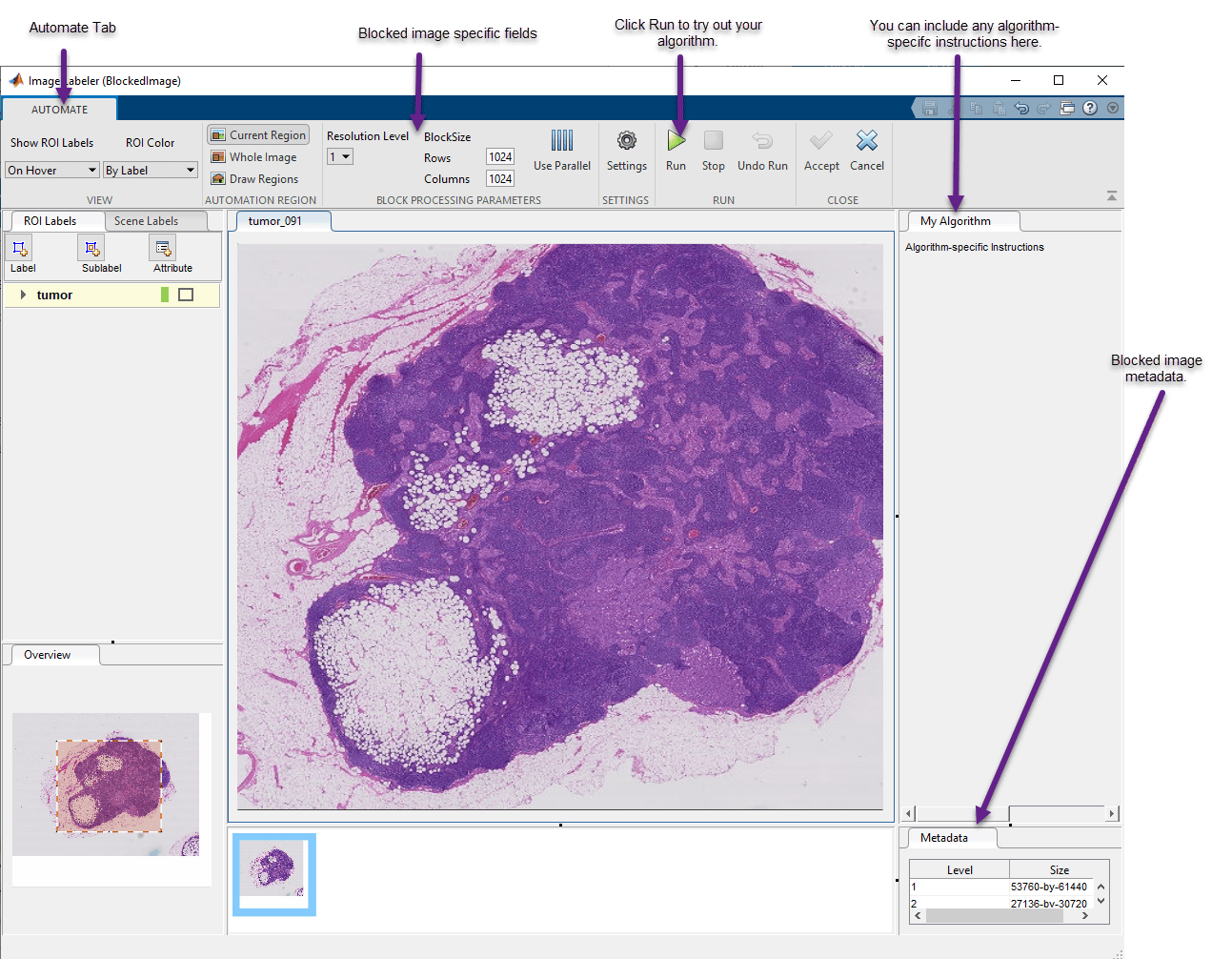
Task: Select the Metadata tab
Action: click(944, 838)
